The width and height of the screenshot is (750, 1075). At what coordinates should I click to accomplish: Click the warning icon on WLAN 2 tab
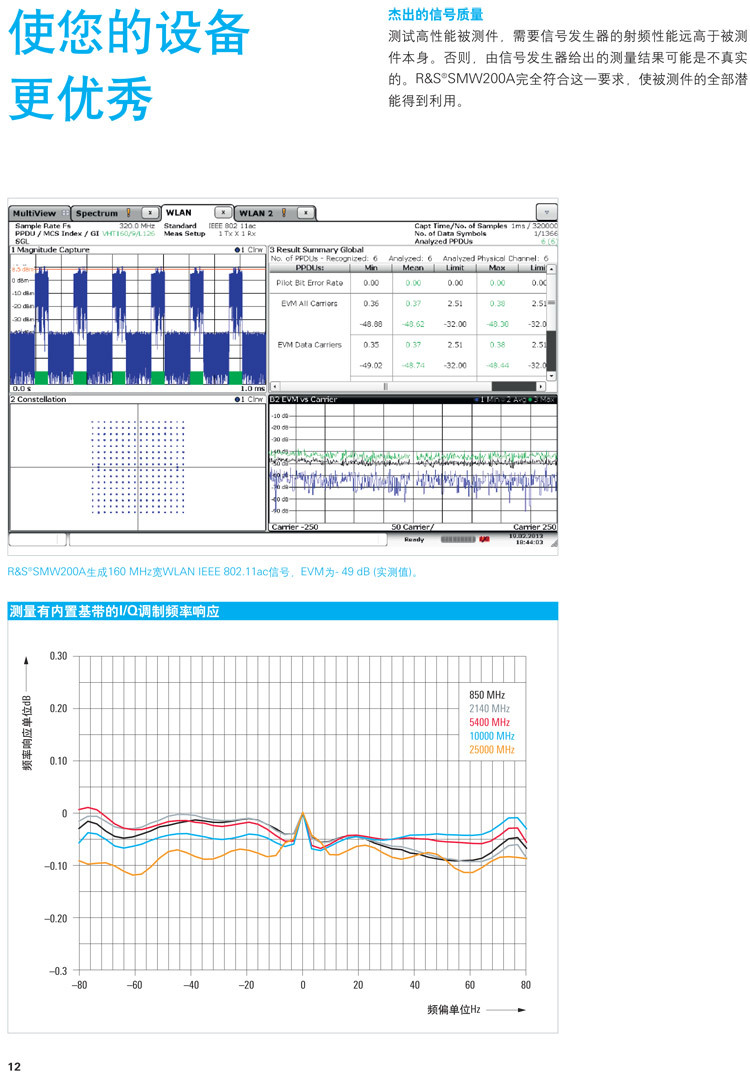pyautogui.click(x=284, y=213)
